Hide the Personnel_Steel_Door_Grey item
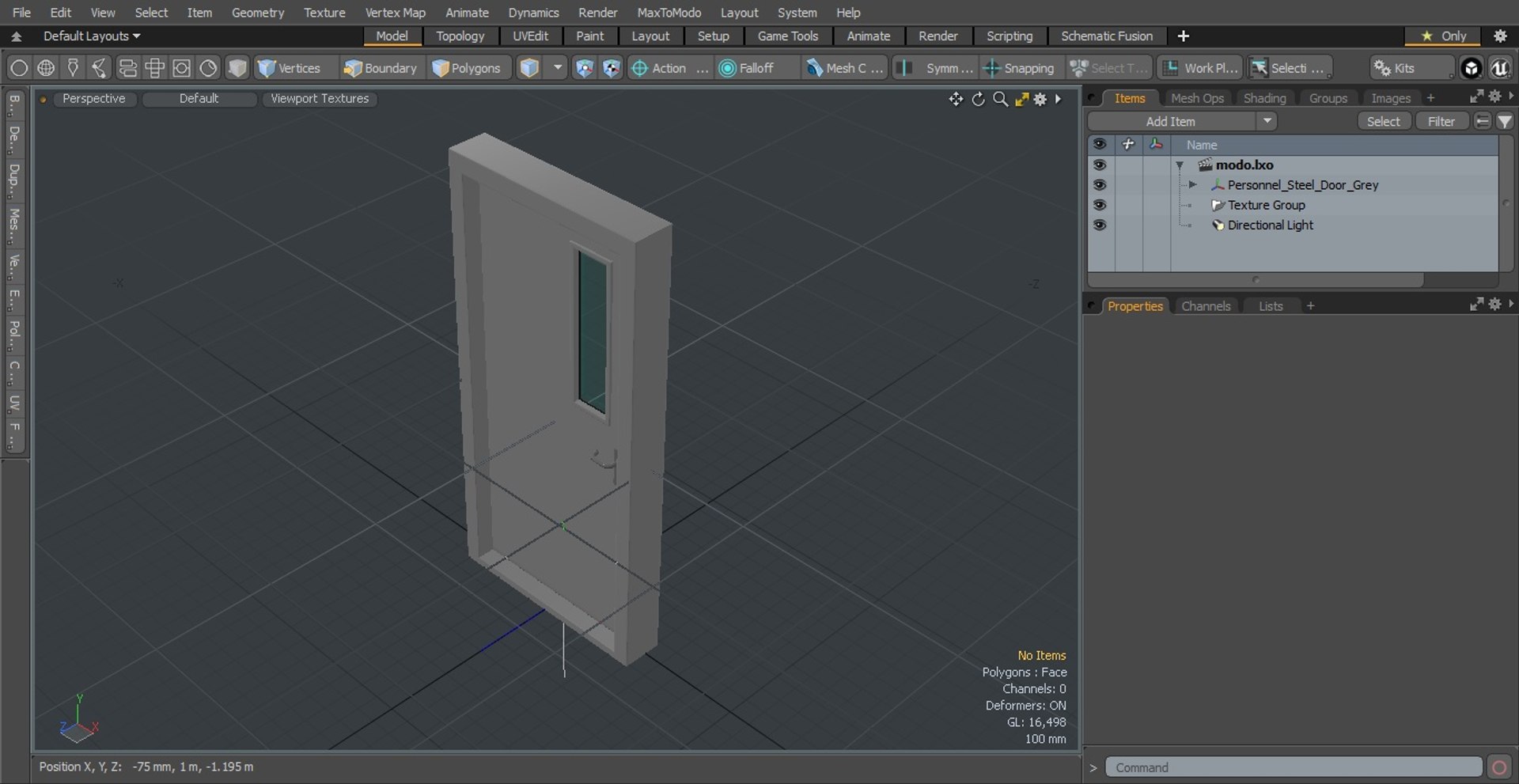The image size is (1519, 784). 1099,185
